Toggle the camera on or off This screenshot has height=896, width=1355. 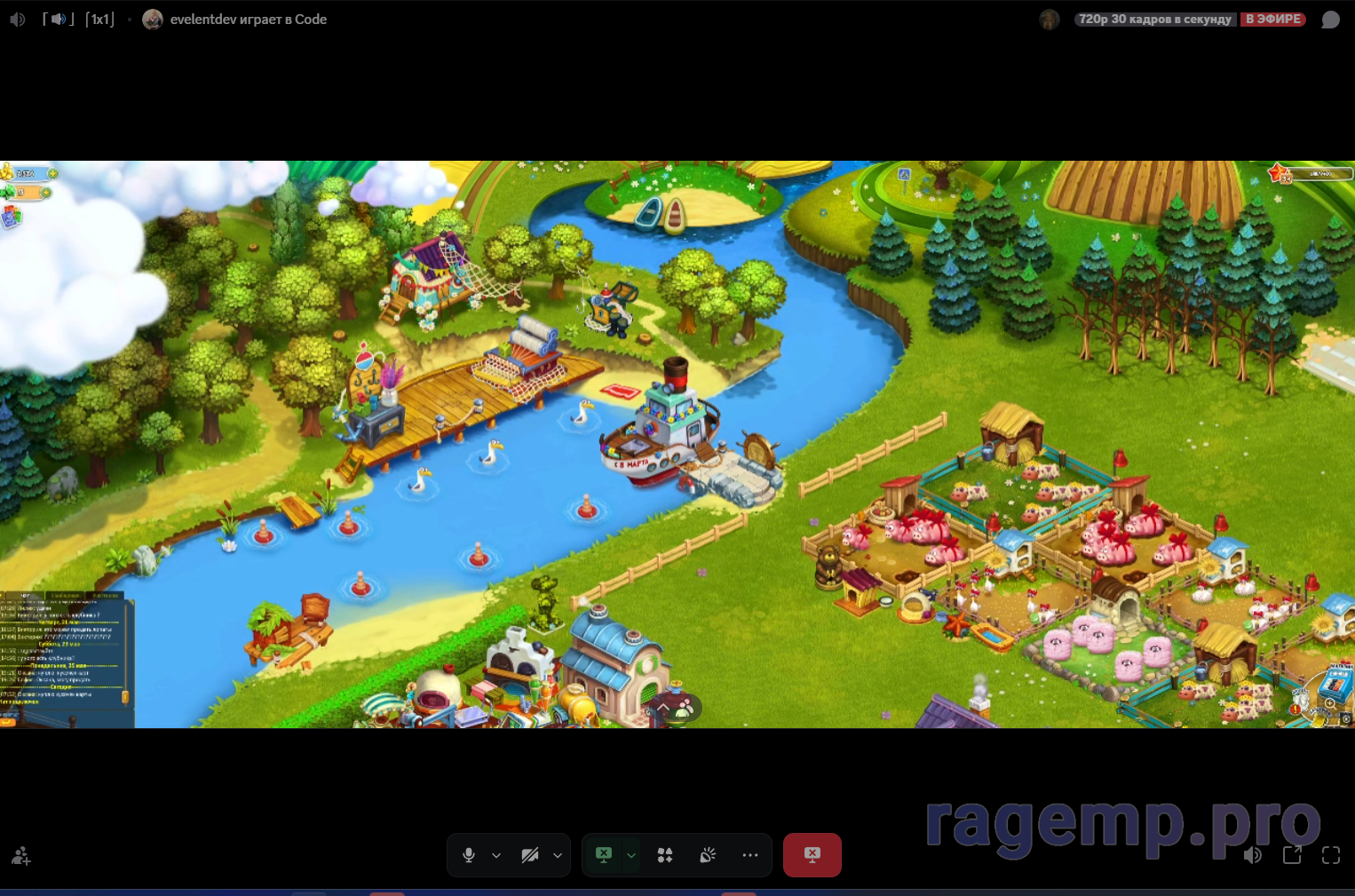pyautogui.click(x=530, y=855)
